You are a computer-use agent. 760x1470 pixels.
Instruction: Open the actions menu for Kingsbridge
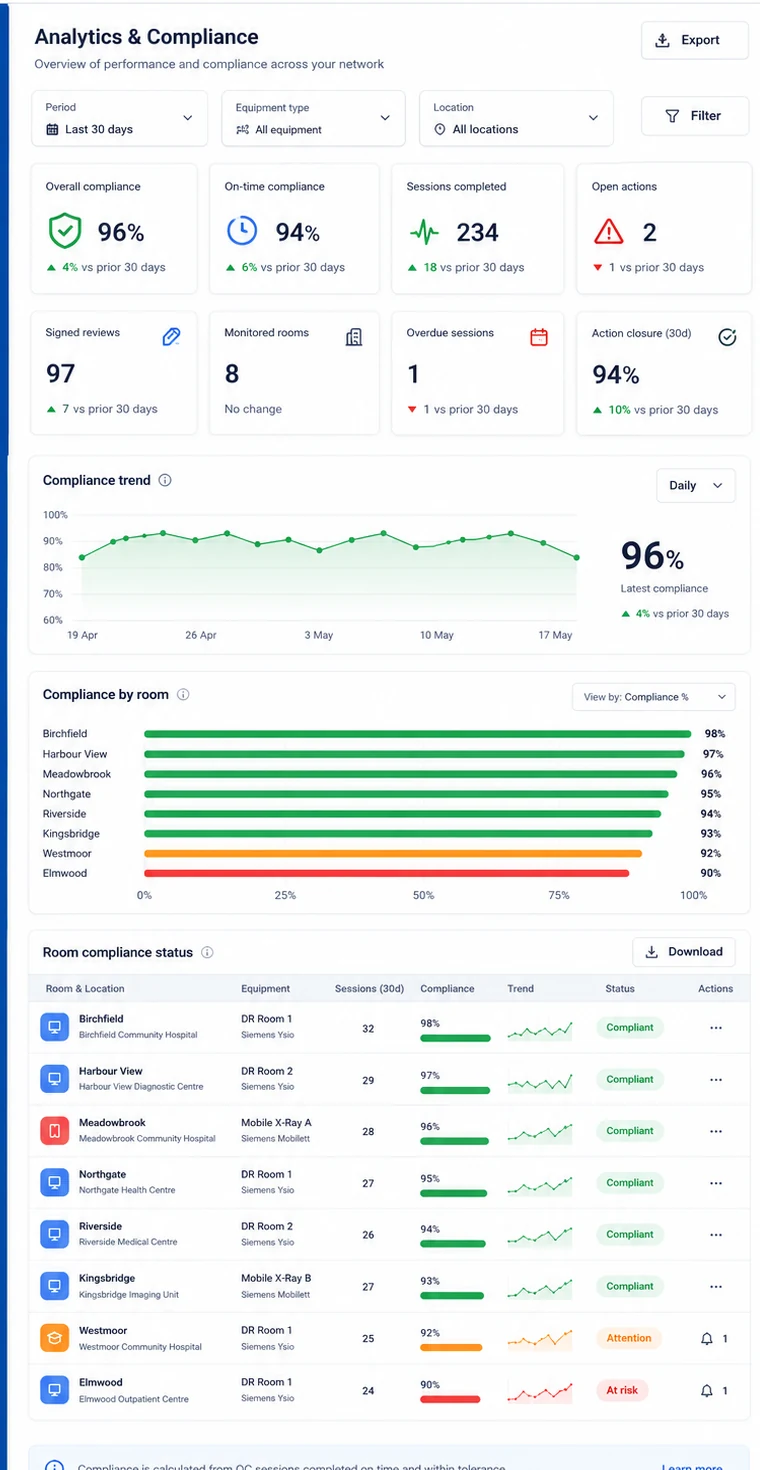click(716, 1287)
